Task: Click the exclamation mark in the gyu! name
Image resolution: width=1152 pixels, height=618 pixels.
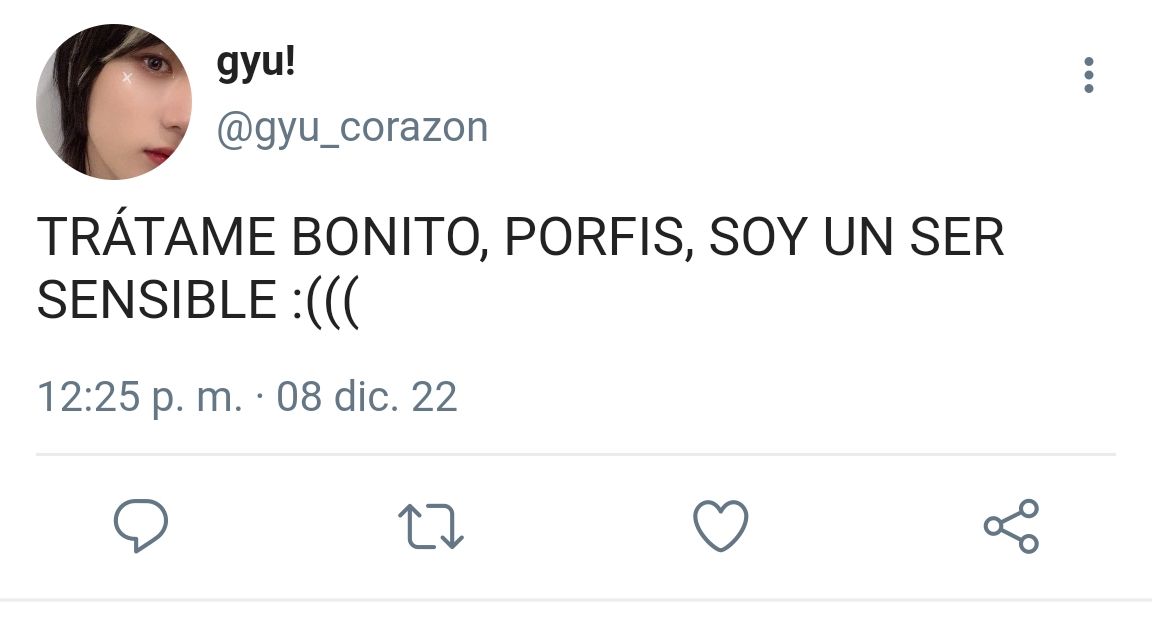Action: click(x=290, y=60)
